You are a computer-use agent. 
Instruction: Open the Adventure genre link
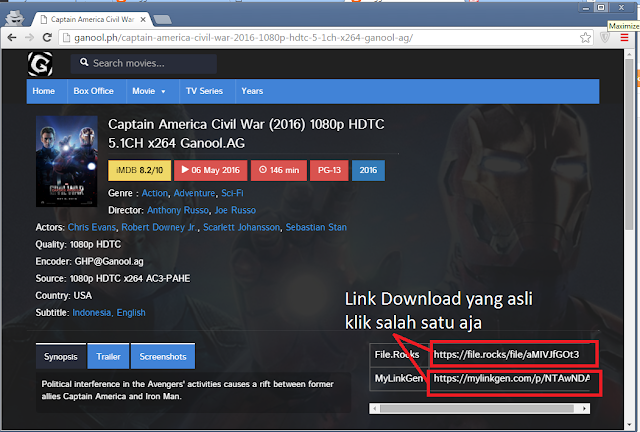(194, 193)
